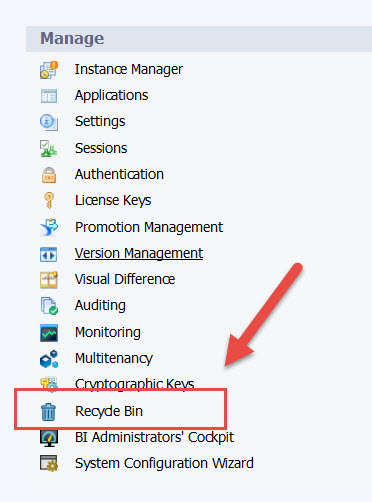Open Authentication configuration
Viewport: 372px width, 502px height.
(x=119, y=174)
